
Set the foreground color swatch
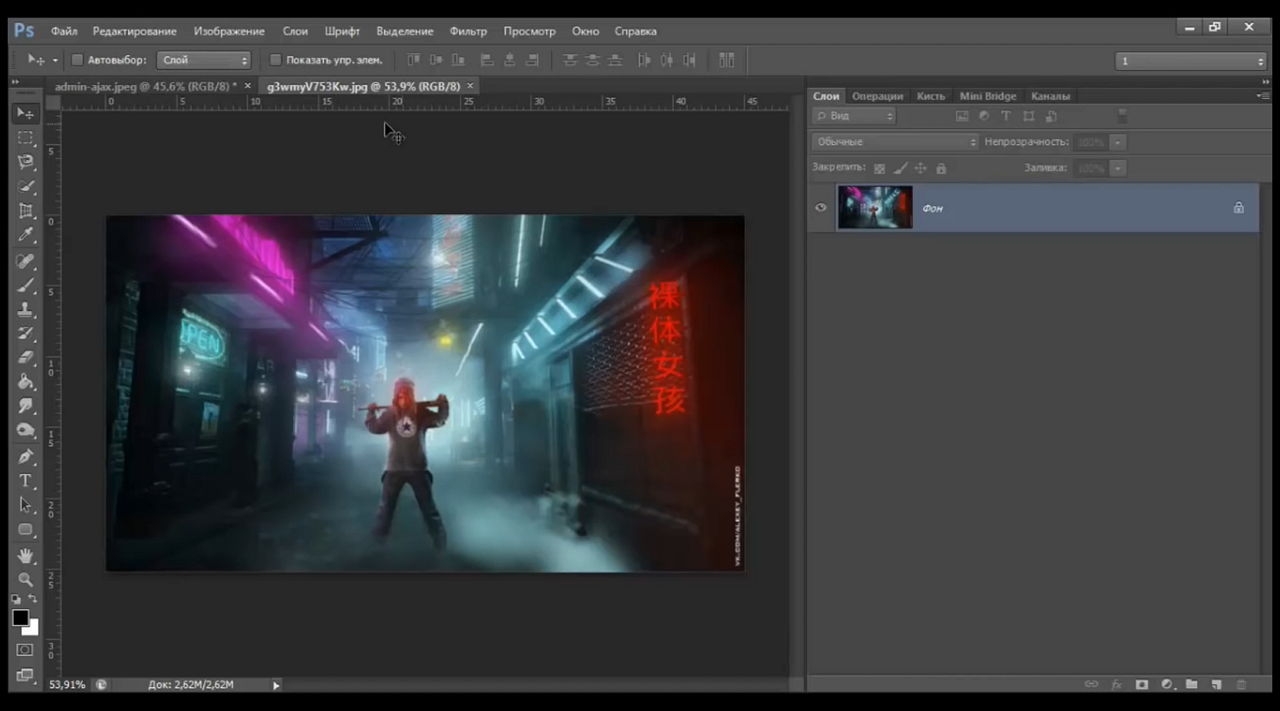19,617
